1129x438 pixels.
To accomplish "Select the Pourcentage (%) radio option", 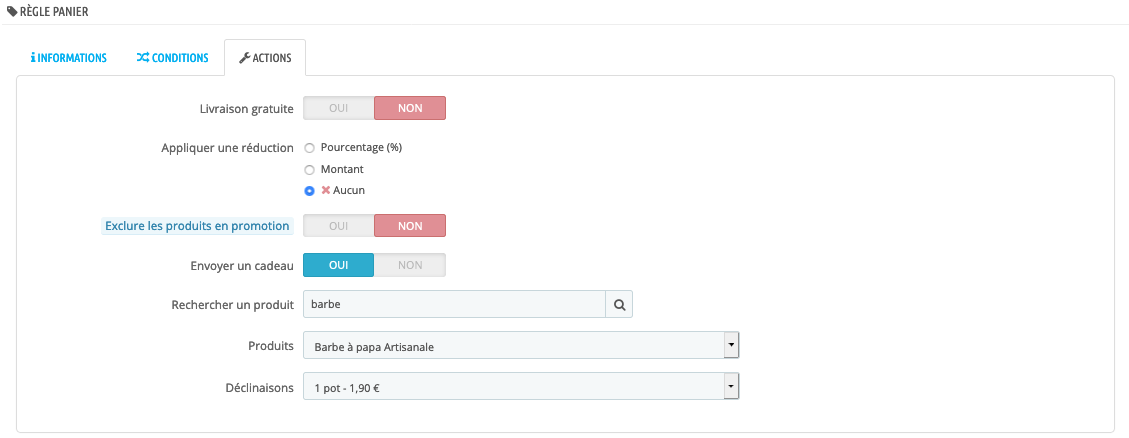I will point(310,148).
